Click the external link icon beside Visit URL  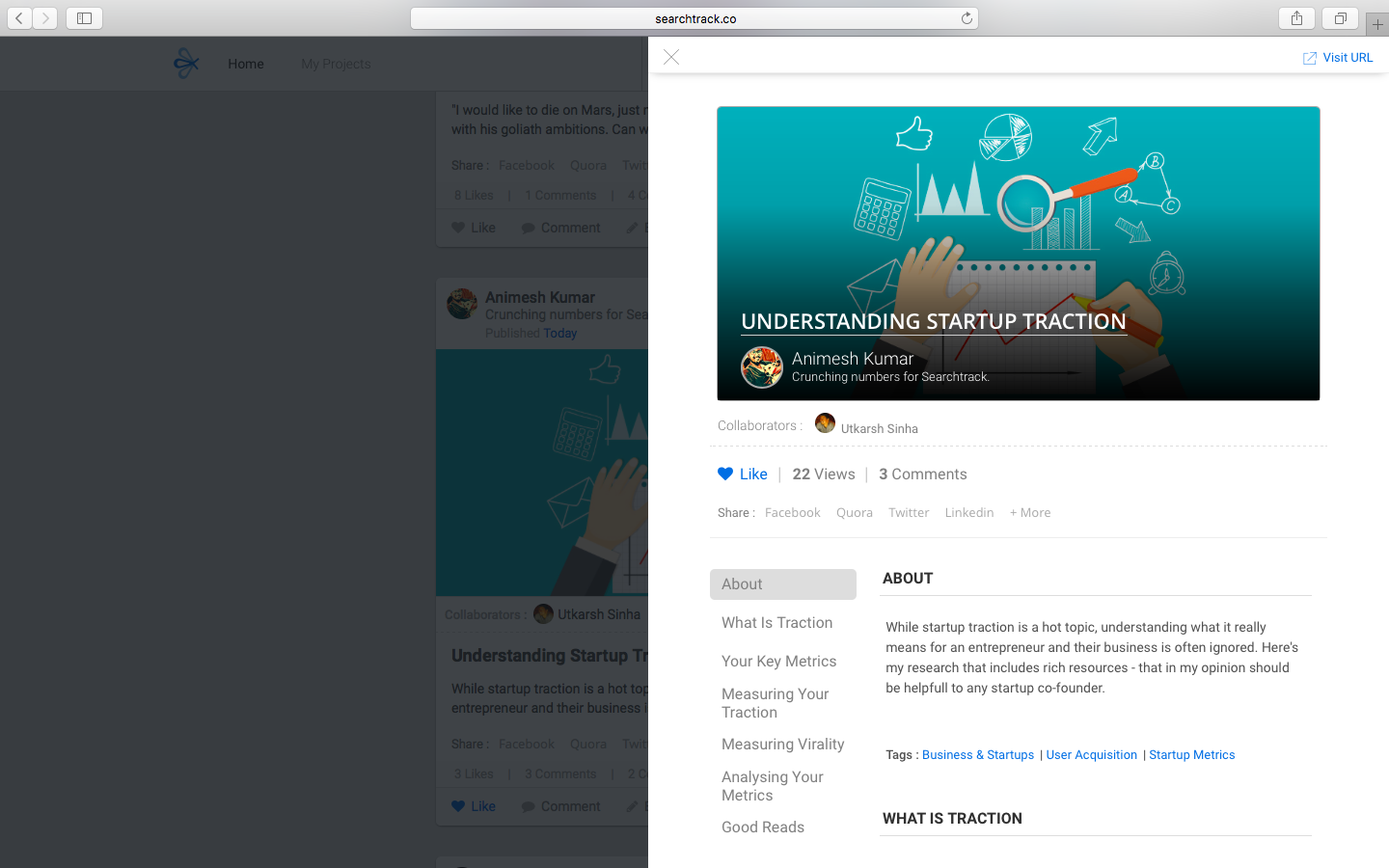point(1310,59)
